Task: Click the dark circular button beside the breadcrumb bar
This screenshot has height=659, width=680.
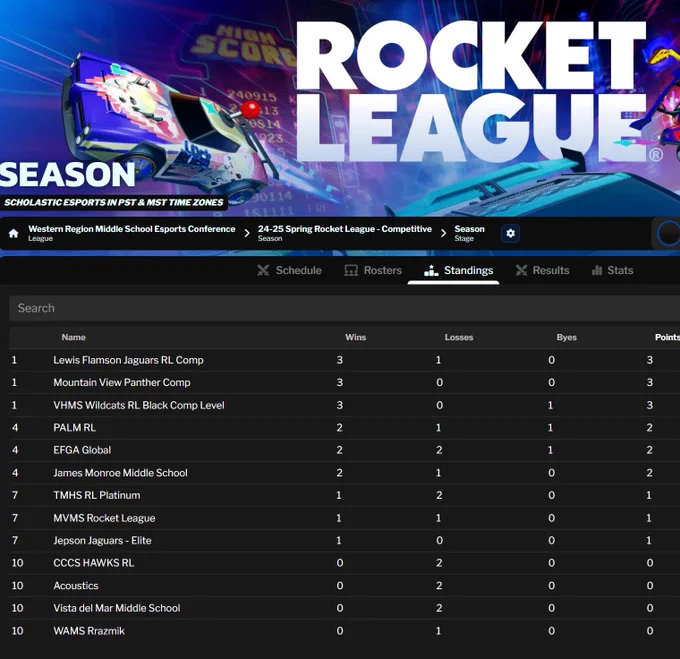Action: 668,233
